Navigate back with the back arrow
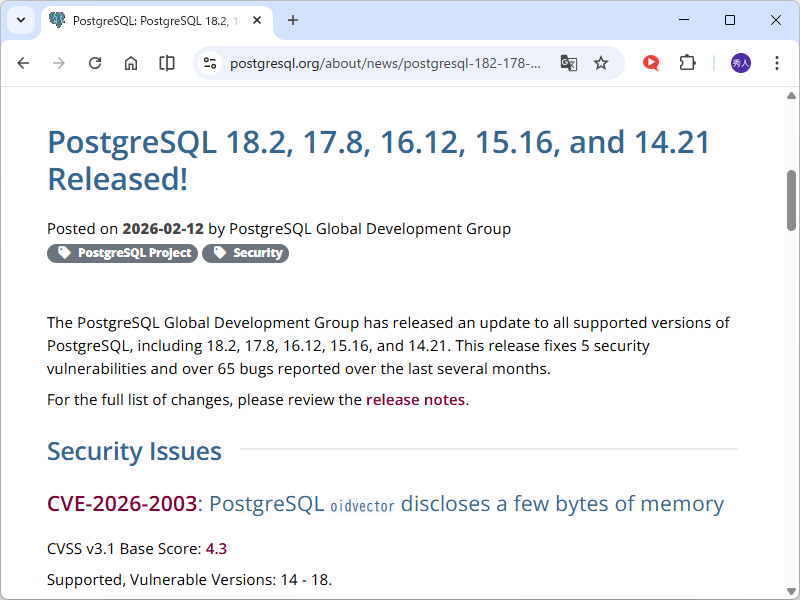The image size is (800, 600). coord(23,62)
